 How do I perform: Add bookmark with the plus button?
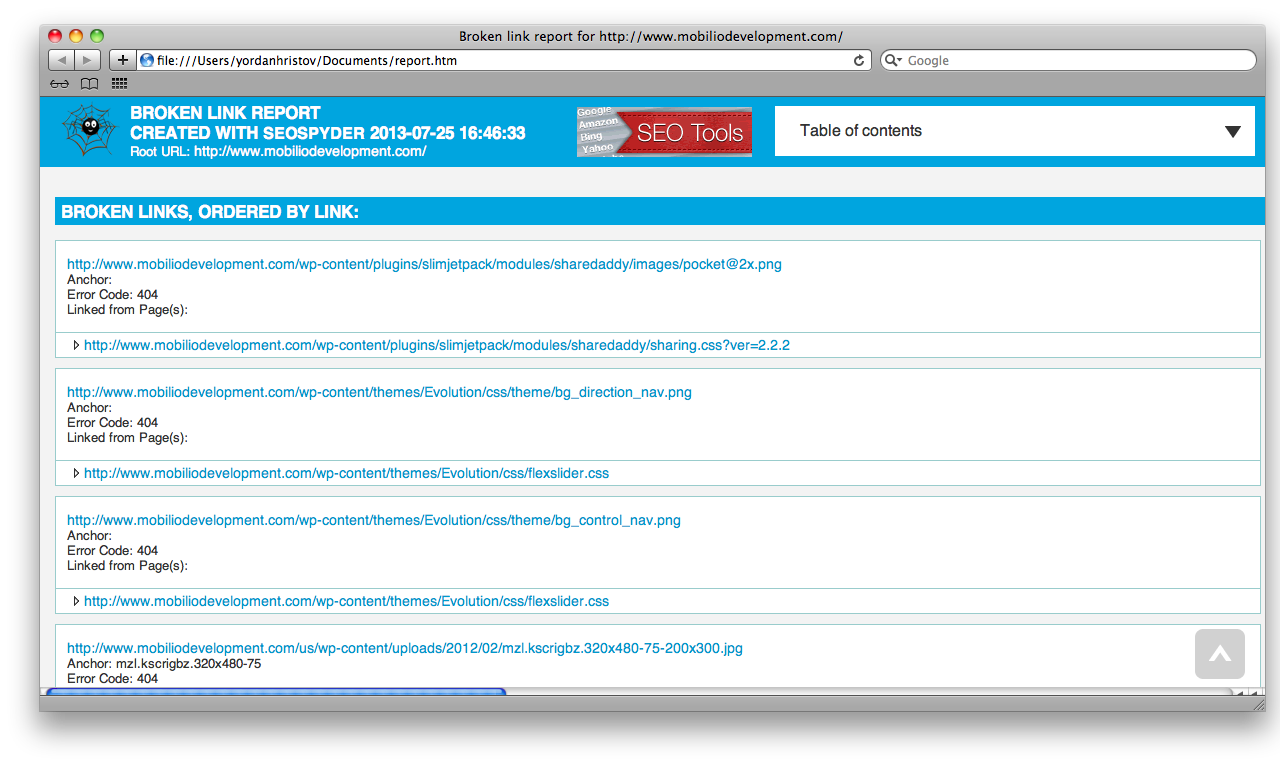(x=122, y=60)
